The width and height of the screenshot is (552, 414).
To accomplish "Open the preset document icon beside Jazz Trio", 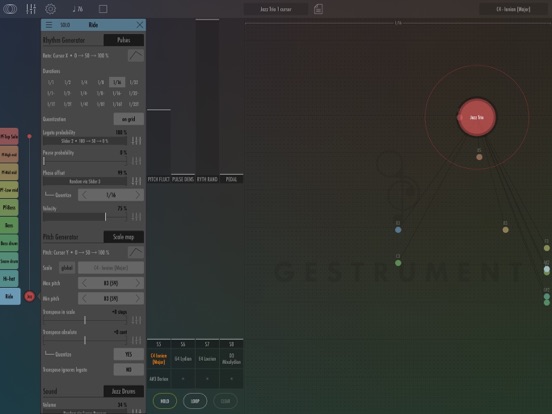I will click(x=318, y=9).
